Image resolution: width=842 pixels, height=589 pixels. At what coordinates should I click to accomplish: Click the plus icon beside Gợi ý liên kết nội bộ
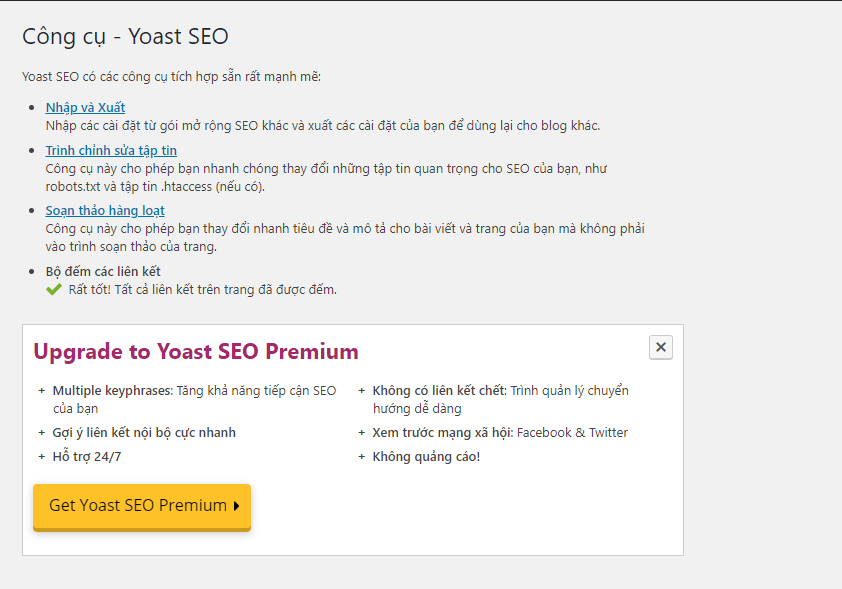(x=41, y=433)
